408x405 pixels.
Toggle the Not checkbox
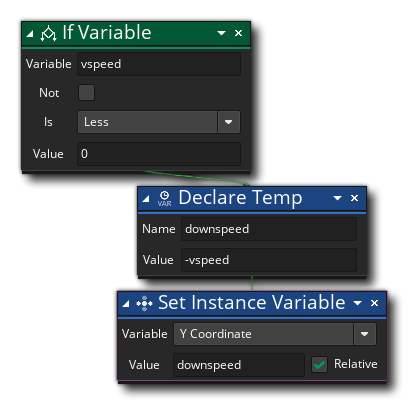point(86,93)
